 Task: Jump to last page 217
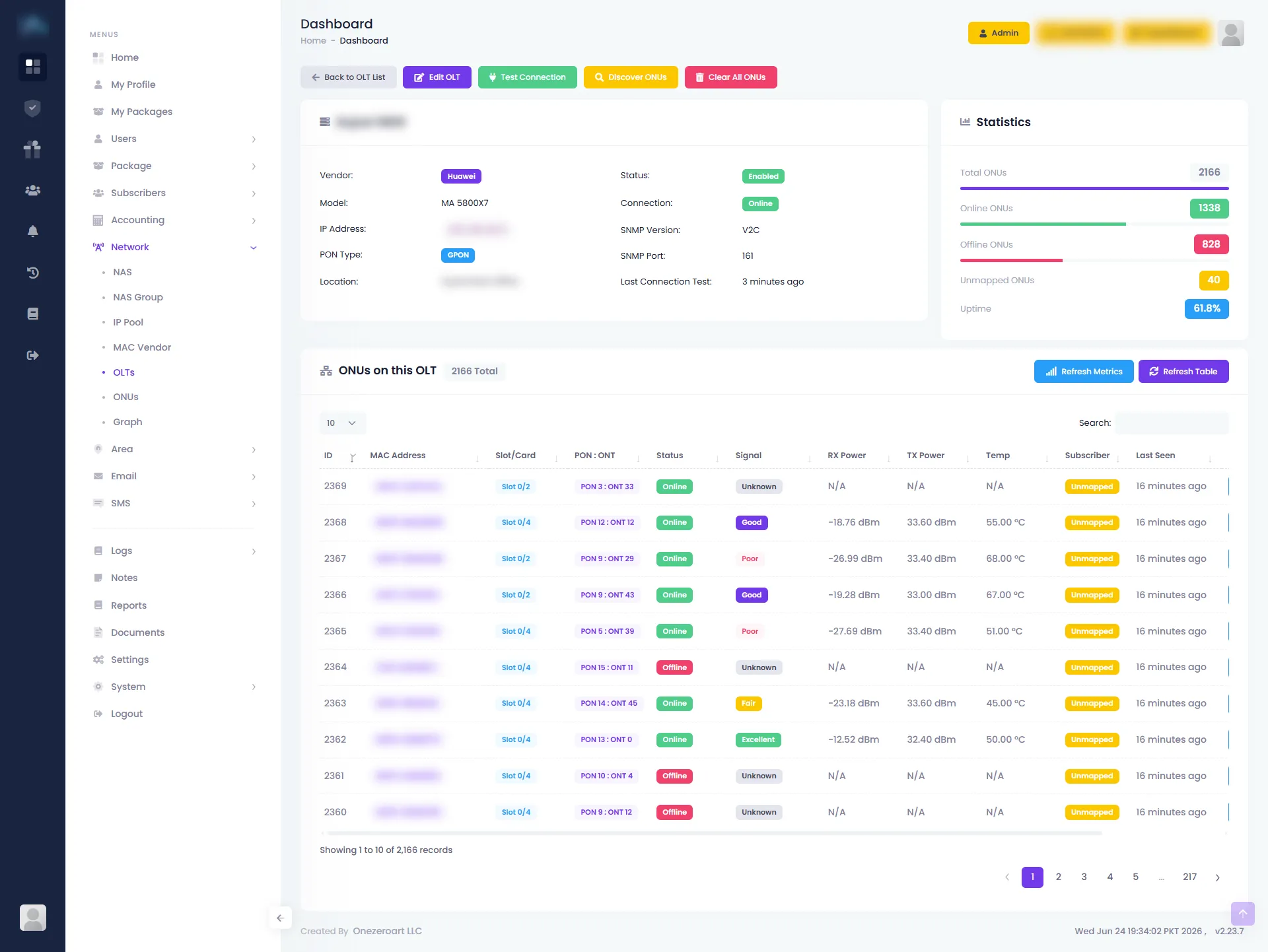(1190, 877)
